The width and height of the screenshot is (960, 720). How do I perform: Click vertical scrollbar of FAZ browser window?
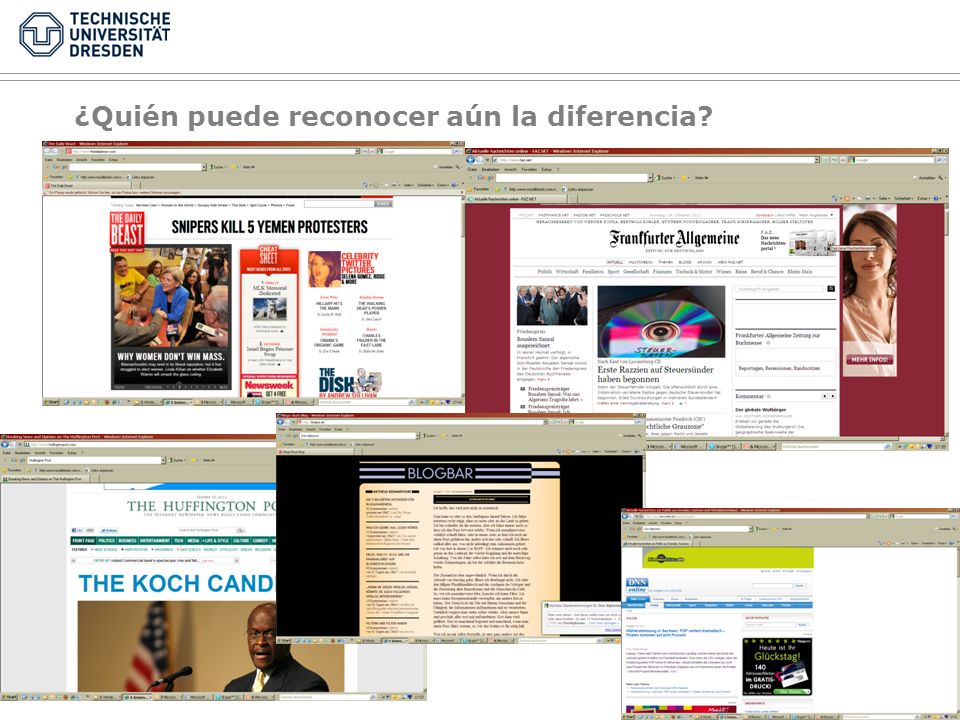click(945, 321)
